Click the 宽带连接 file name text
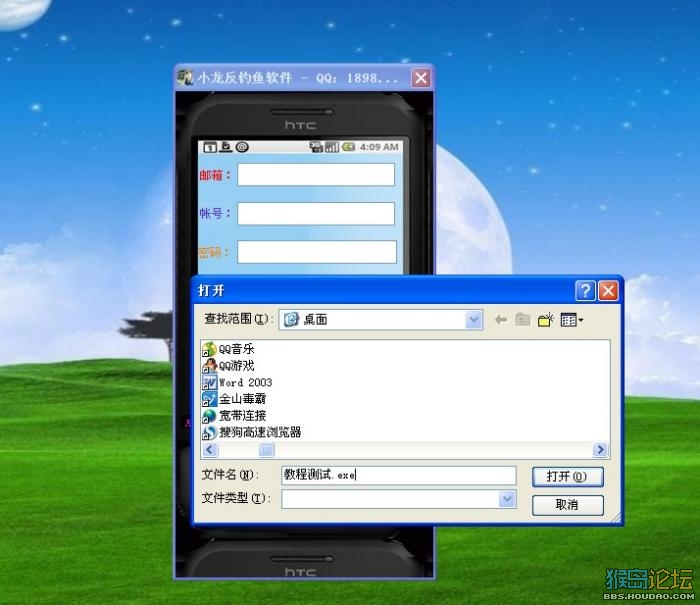 pyautogui.click(x=242, y=416)
